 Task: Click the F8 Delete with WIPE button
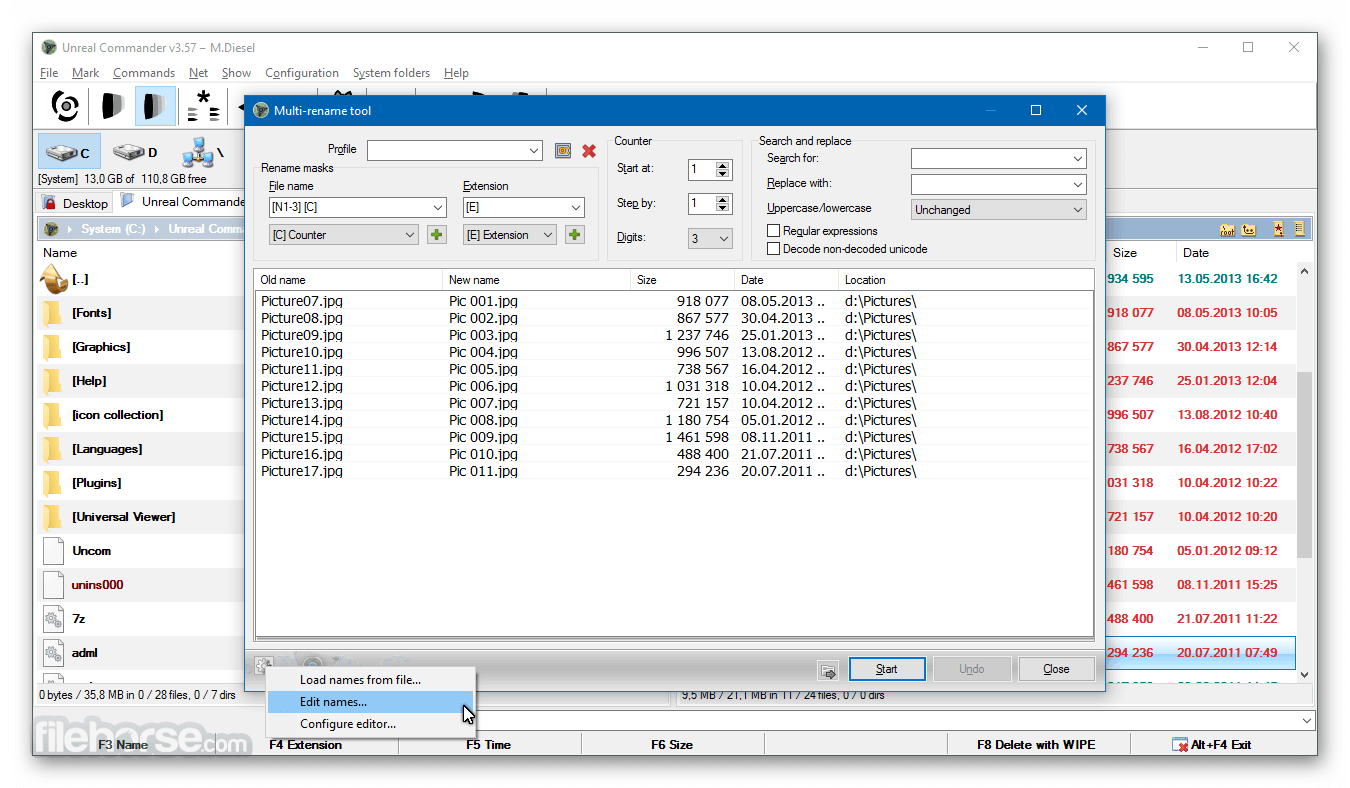pyautogui.click(x=1036, y=744)
